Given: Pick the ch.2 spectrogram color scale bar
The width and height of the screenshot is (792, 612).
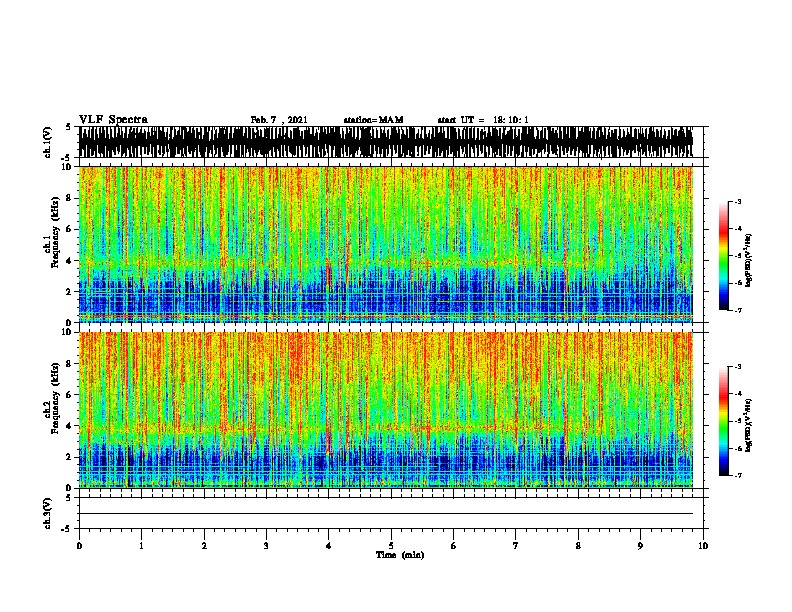Looking at the screenshot, I should 723,421.
